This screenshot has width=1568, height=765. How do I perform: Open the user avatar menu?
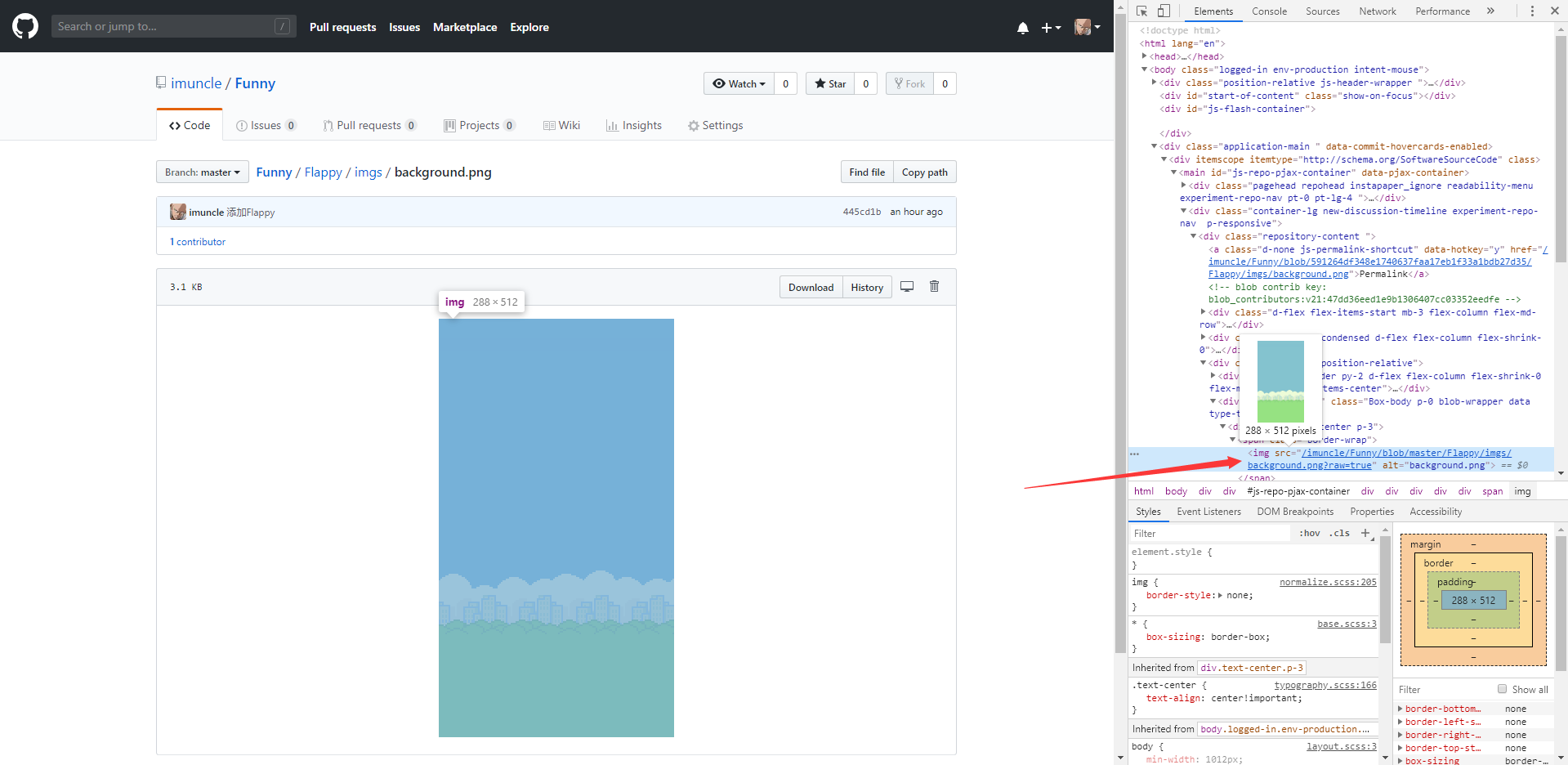pyautogui.click(x=1088, y=27)
